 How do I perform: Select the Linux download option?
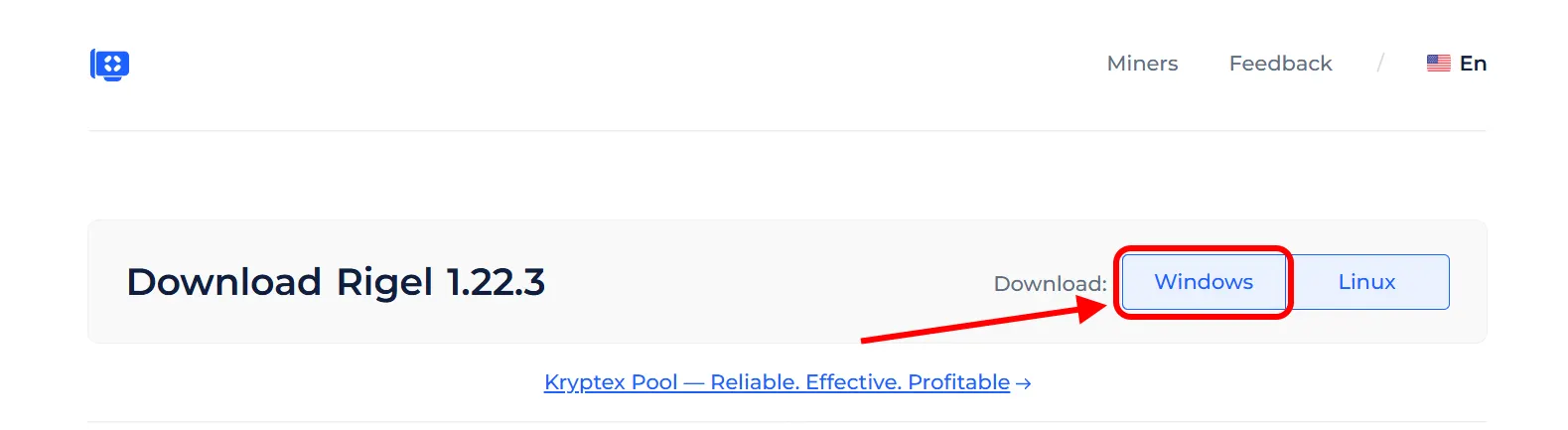click(x=1366, y=282)
